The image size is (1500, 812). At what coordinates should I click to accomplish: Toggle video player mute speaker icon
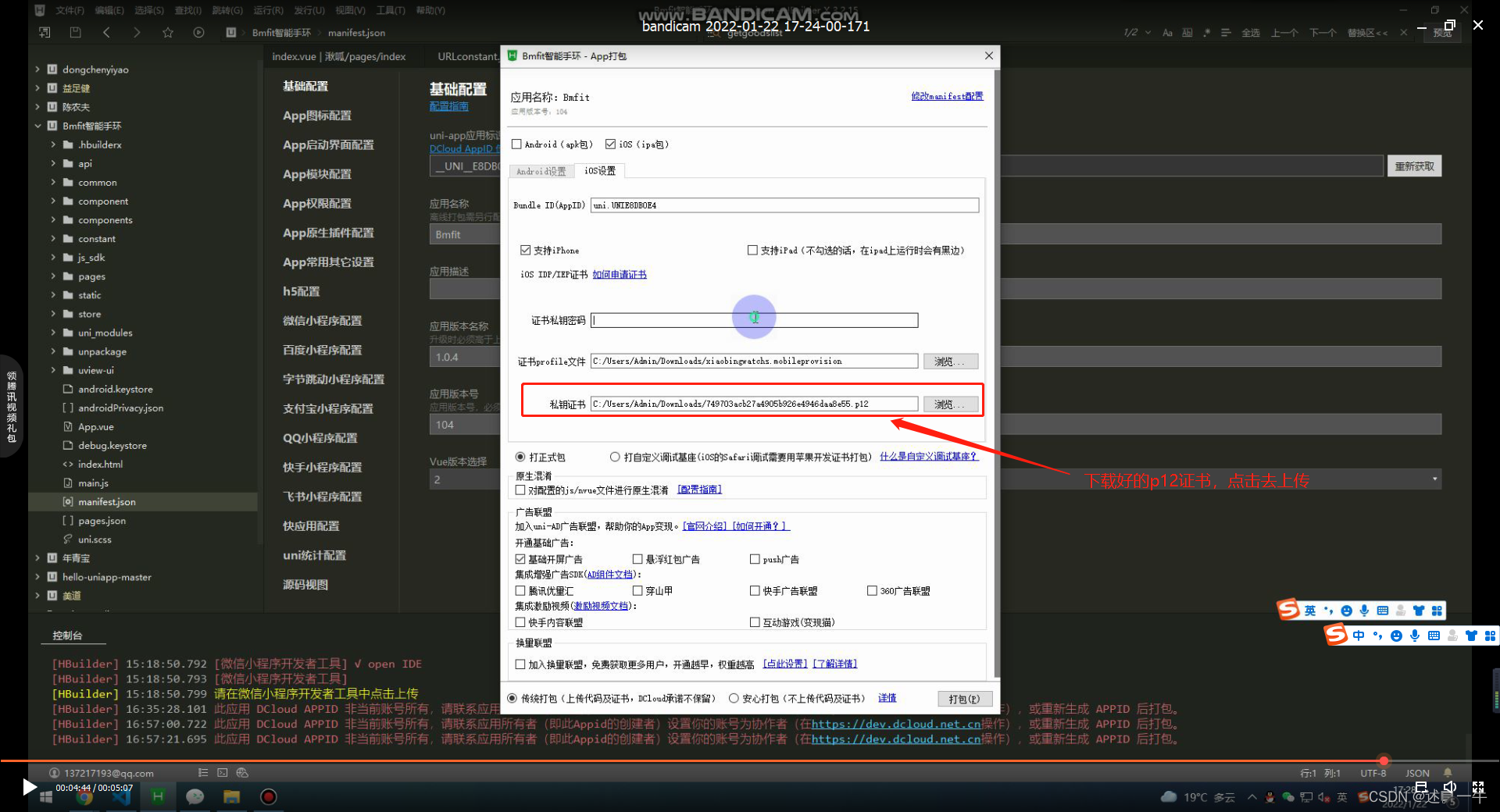coord(1450,787)
